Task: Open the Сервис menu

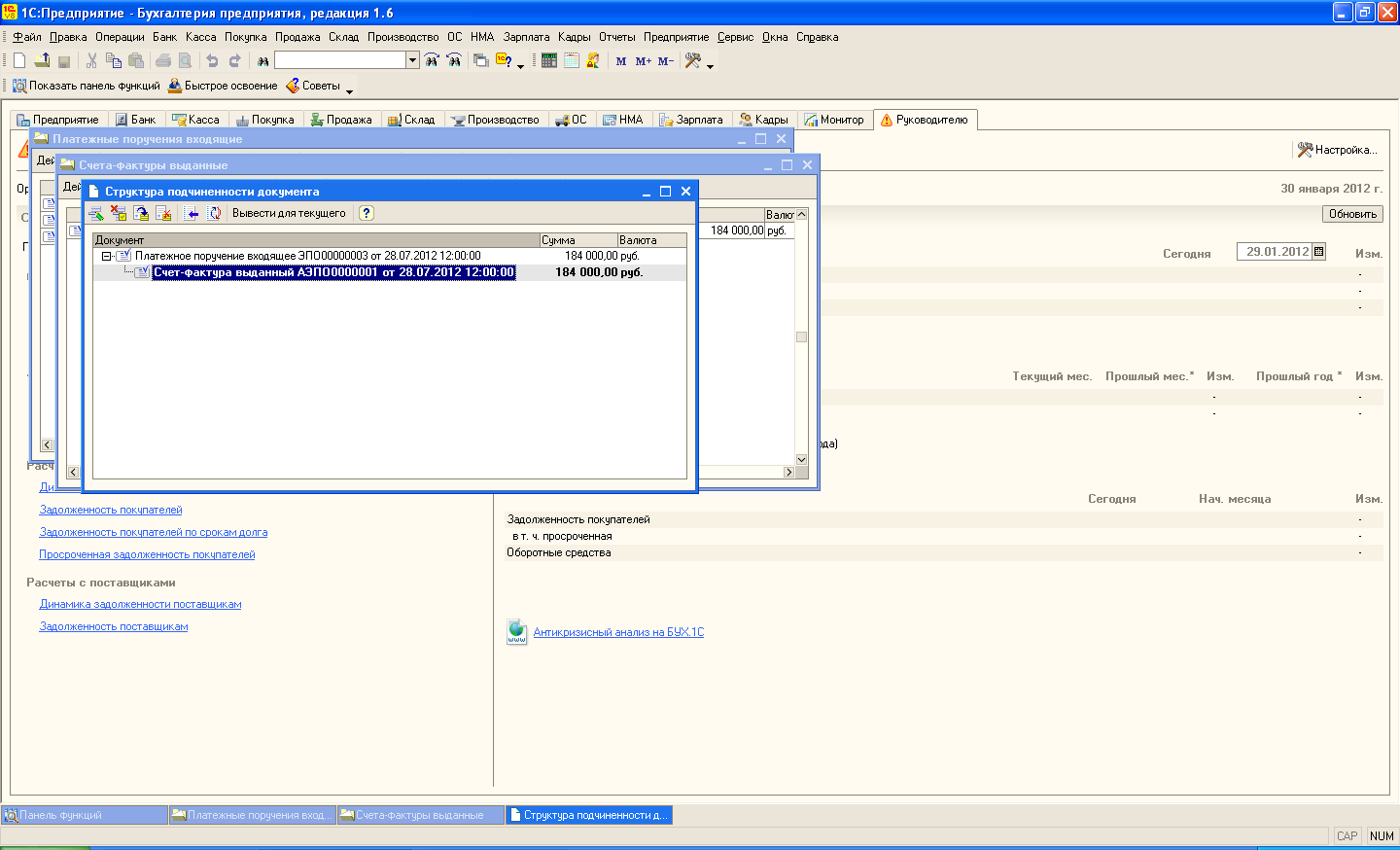Action: [x=736, y=37]
